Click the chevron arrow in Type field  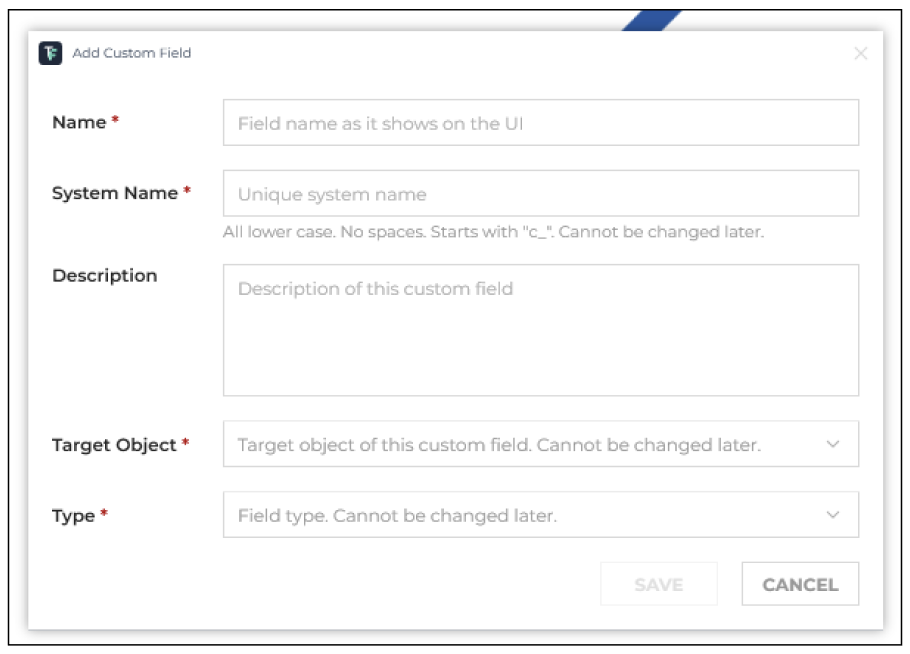[833, 515]
